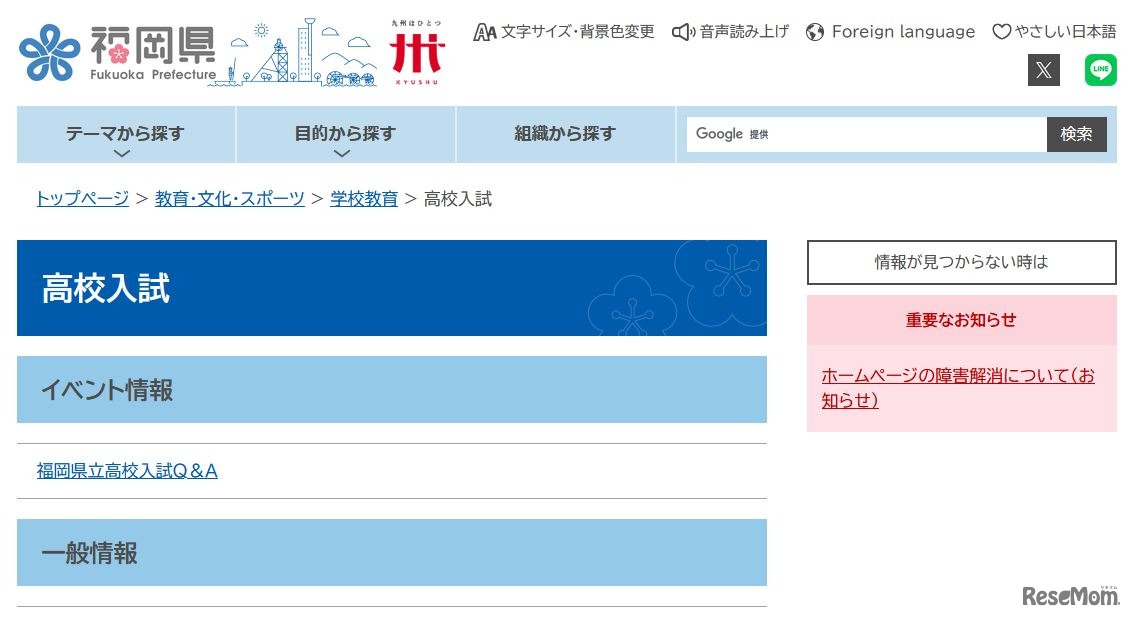1133x619 pixels.
Task: Click the イベント情報 section header
Action: (392, 389)
